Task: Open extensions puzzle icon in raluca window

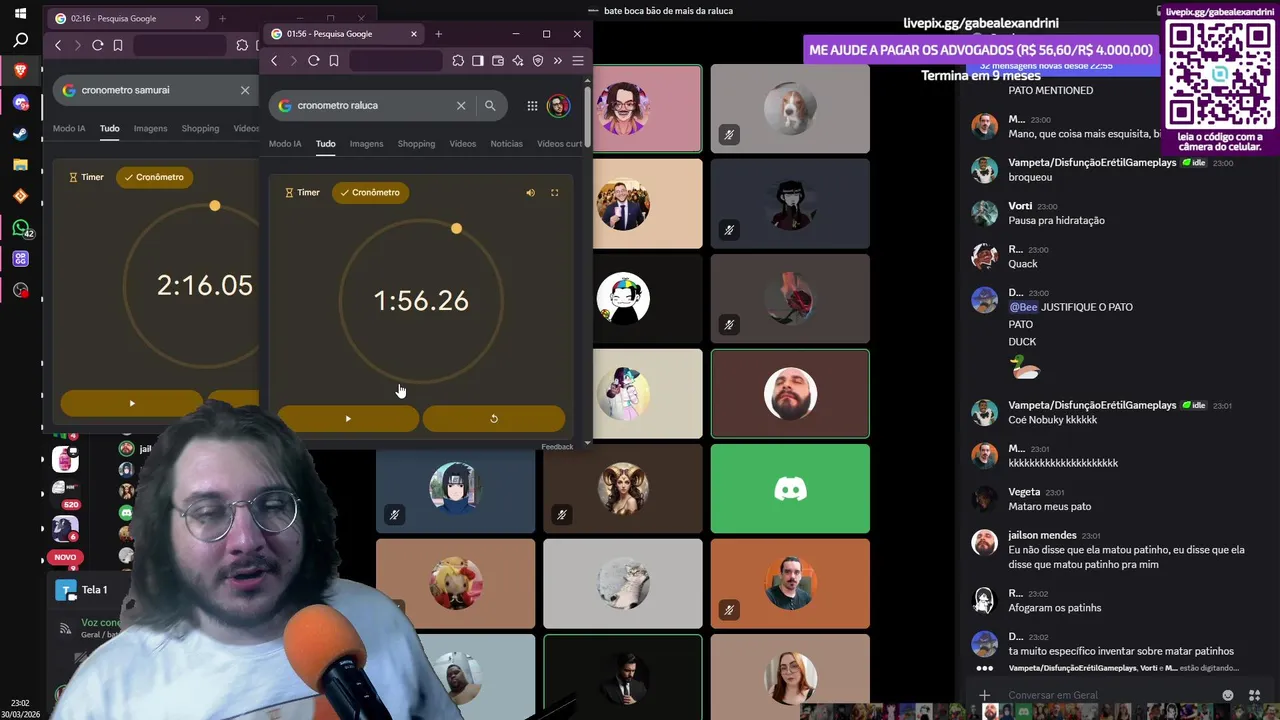Action: (x=458, y=61)
